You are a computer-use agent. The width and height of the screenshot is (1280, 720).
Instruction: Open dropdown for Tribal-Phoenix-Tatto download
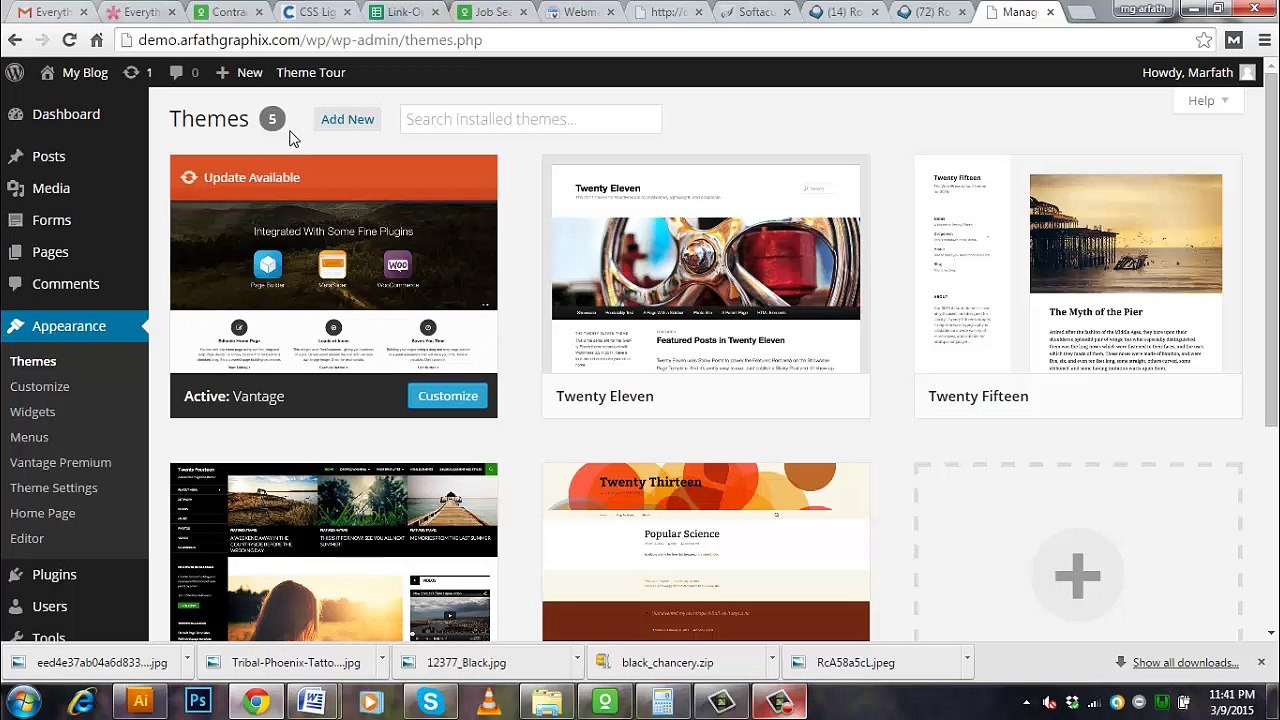tap(382, 662)
